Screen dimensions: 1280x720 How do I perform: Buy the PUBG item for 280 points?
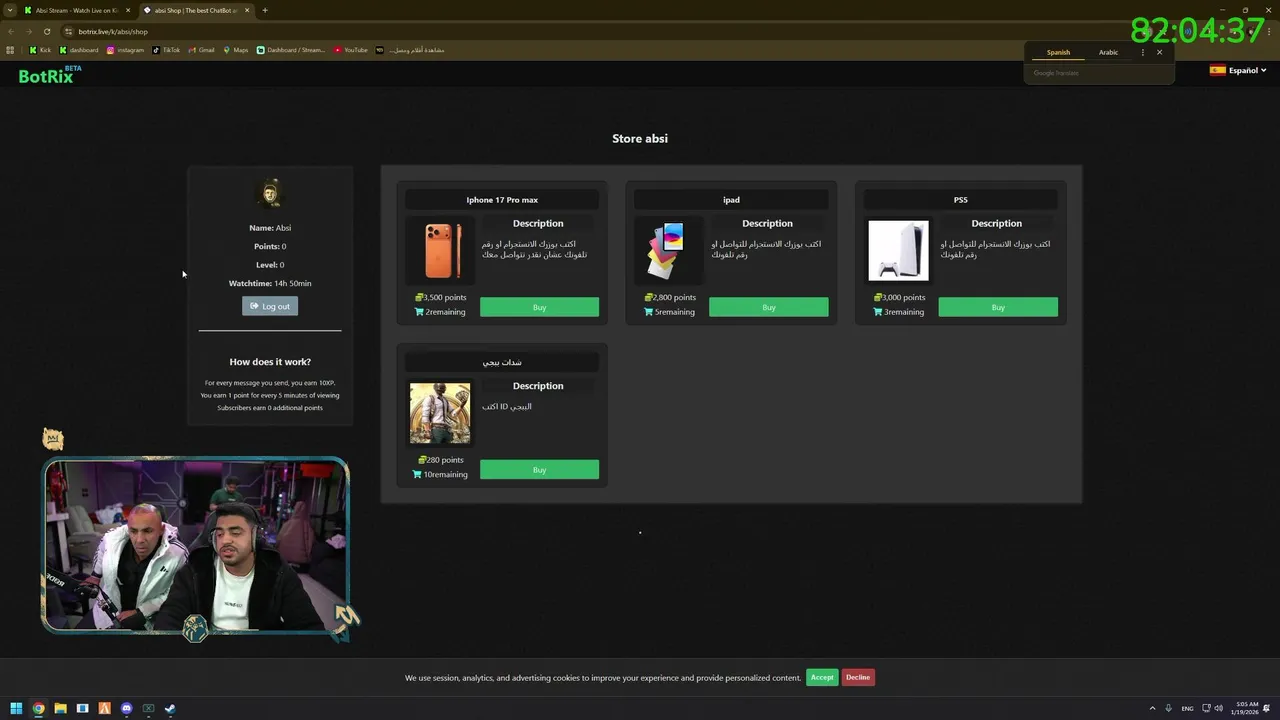539,469
